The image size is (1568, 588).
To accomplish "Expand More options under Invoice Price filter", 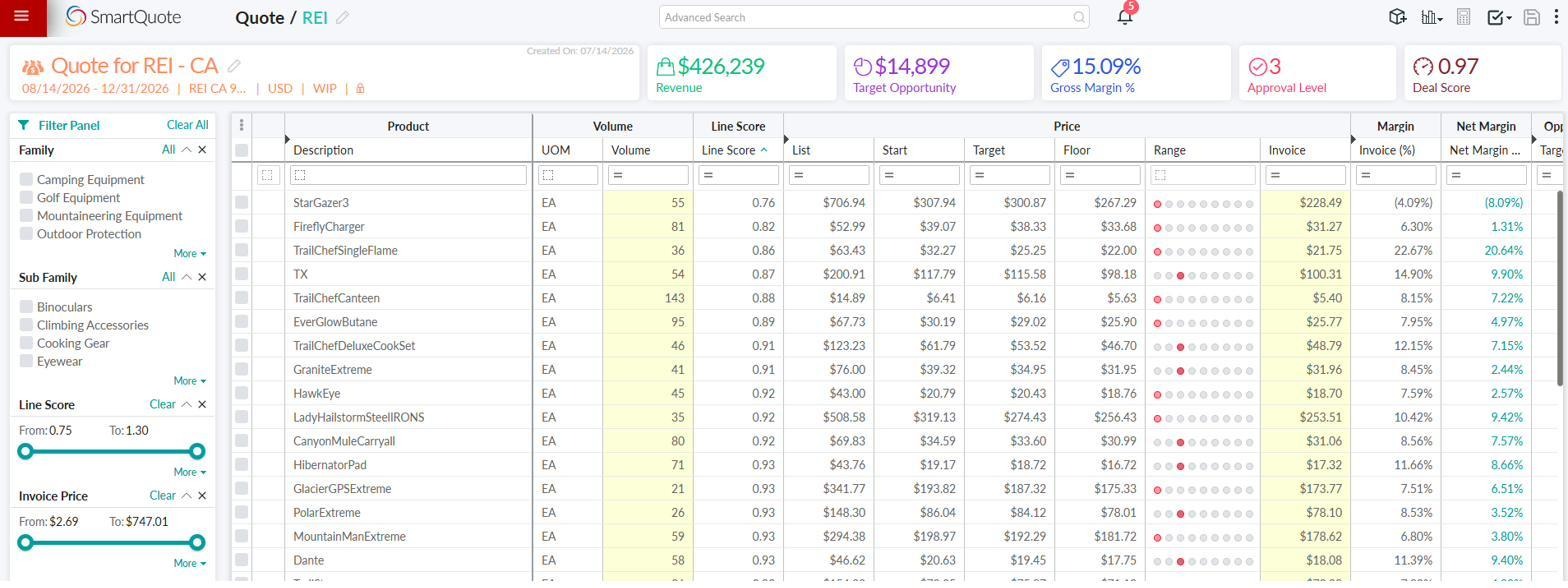I will pyautogui.click(x=189, y=562).
